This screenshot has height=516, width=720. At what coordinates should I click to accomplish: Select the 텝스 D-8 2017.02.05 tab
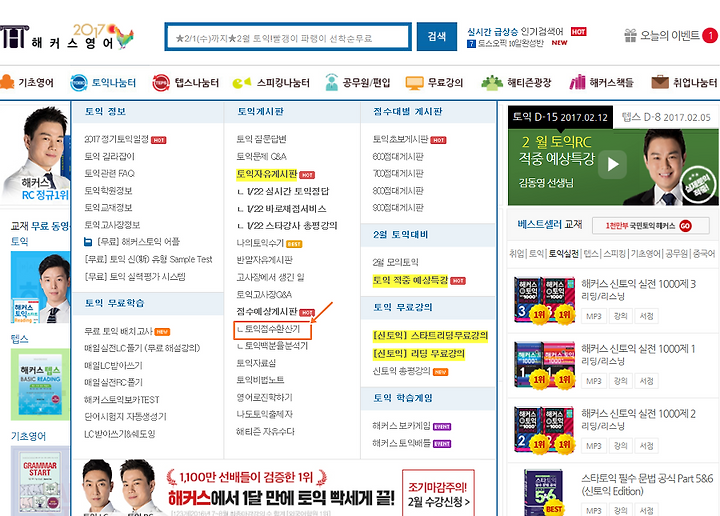[666, 117]
